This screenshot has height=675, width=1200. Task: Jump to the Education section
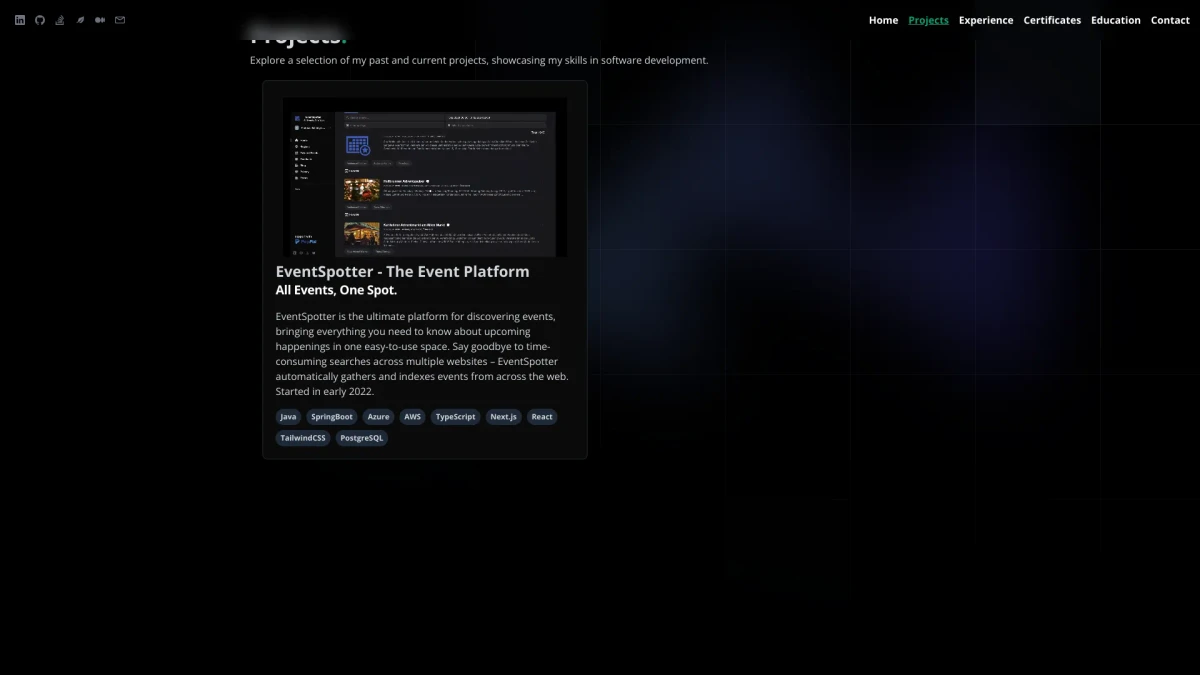tap(1115, 20)
